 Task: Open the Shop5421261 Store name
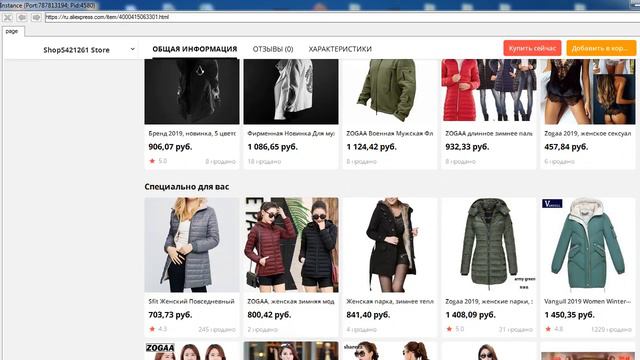click(76, 50)
